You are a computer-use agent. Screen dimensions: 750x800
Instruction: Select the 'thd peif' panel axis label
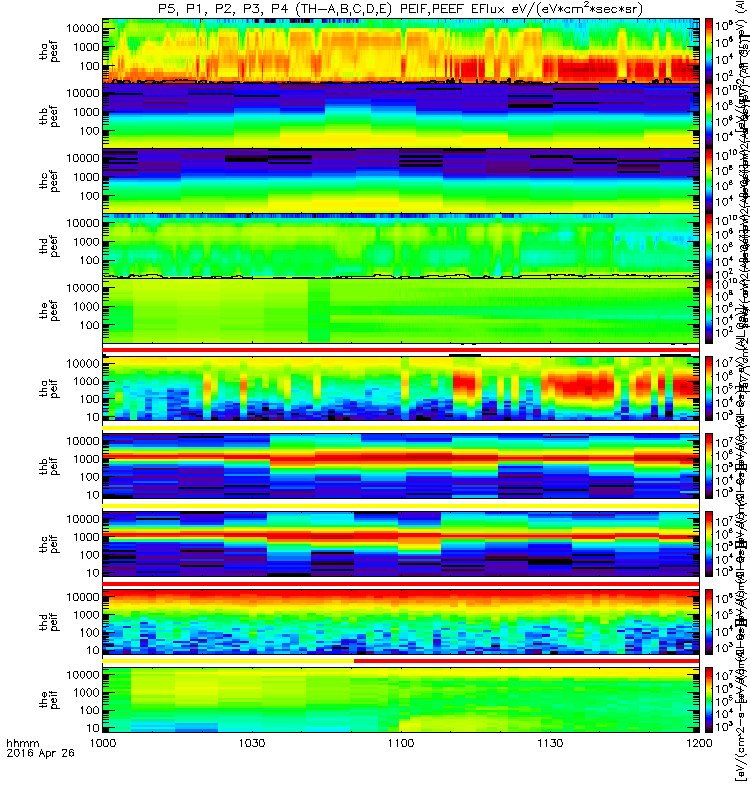coord(49,622)
